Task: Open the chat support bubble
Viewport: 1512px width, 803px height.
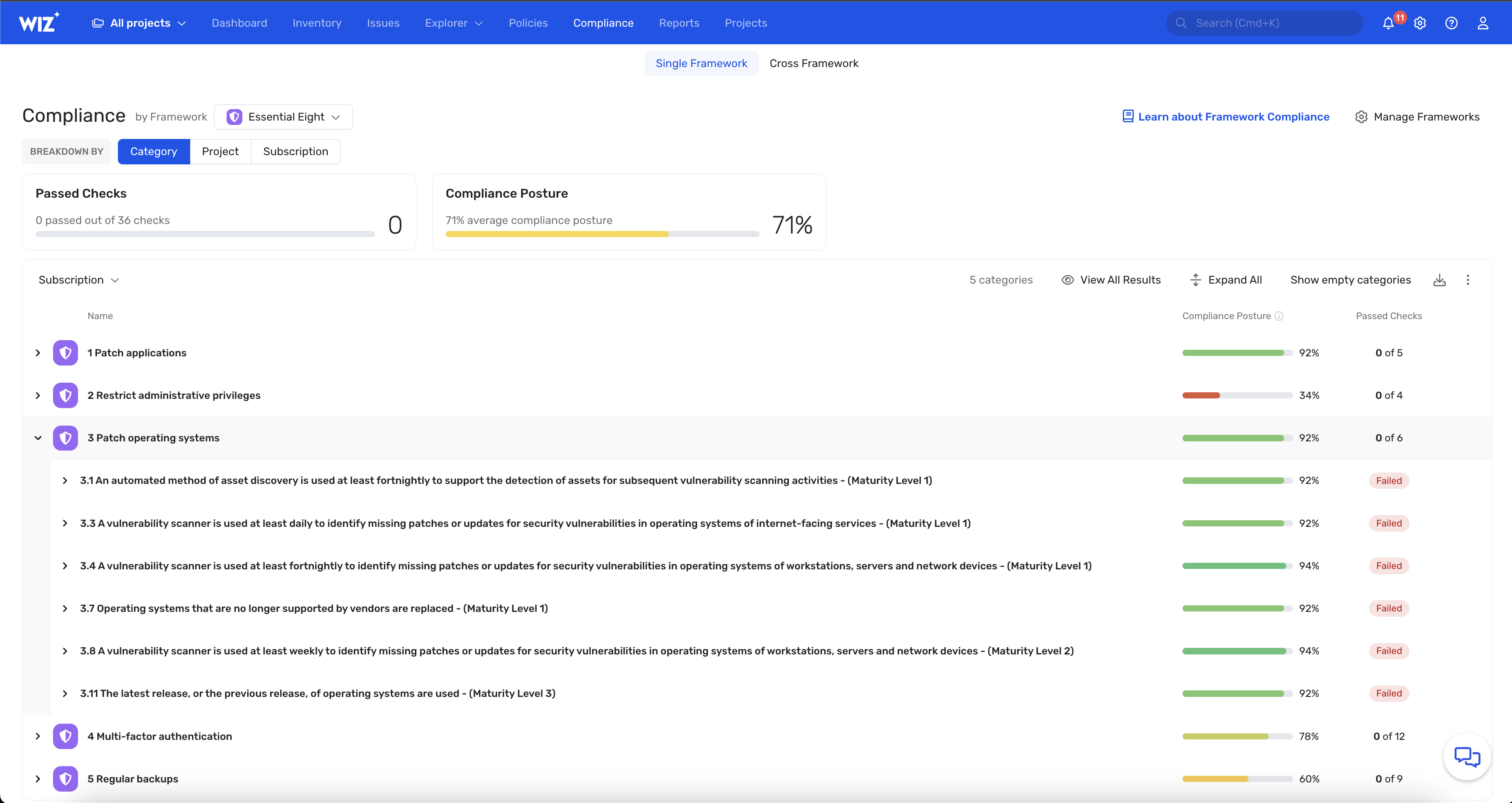Action: click(1467, 757)
